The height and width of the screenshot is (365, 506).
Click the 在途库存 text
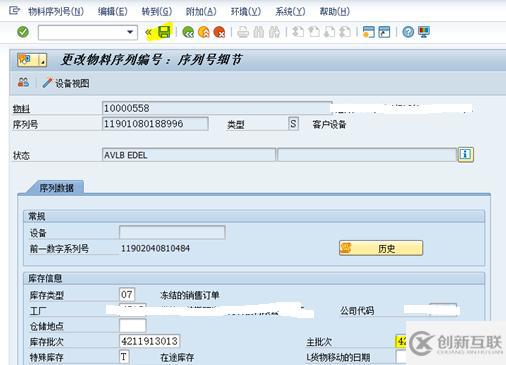tap(177, 357)
